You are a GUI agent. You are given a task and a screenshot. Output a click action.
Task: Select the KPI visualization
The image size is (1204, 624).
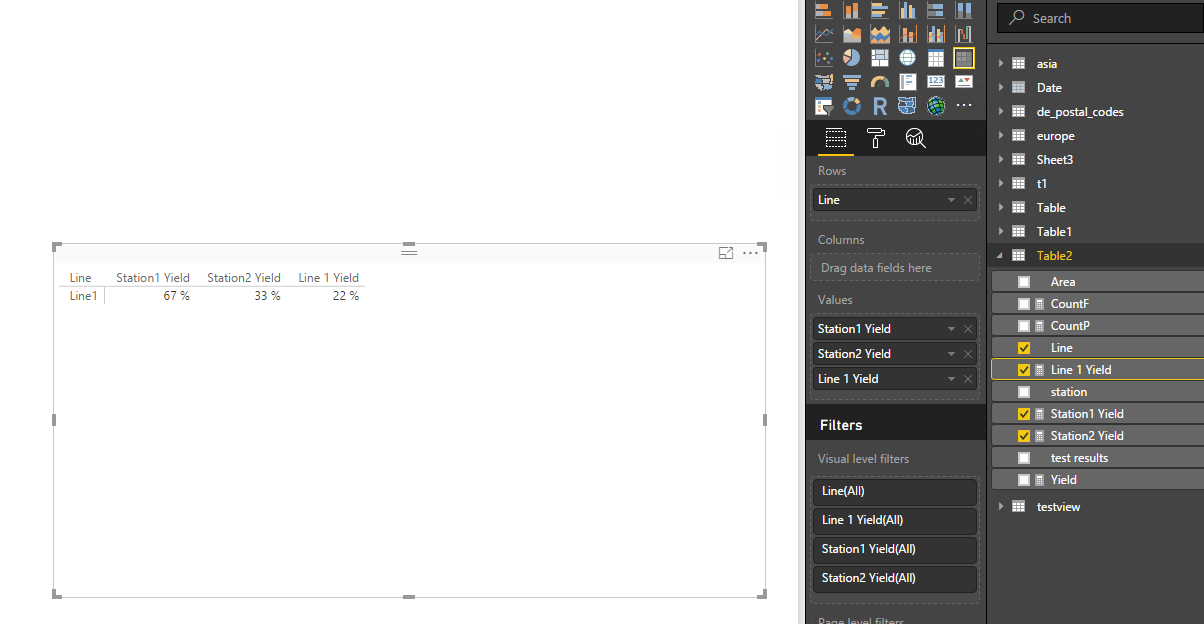pyautogui.click(x=964, y=82)
